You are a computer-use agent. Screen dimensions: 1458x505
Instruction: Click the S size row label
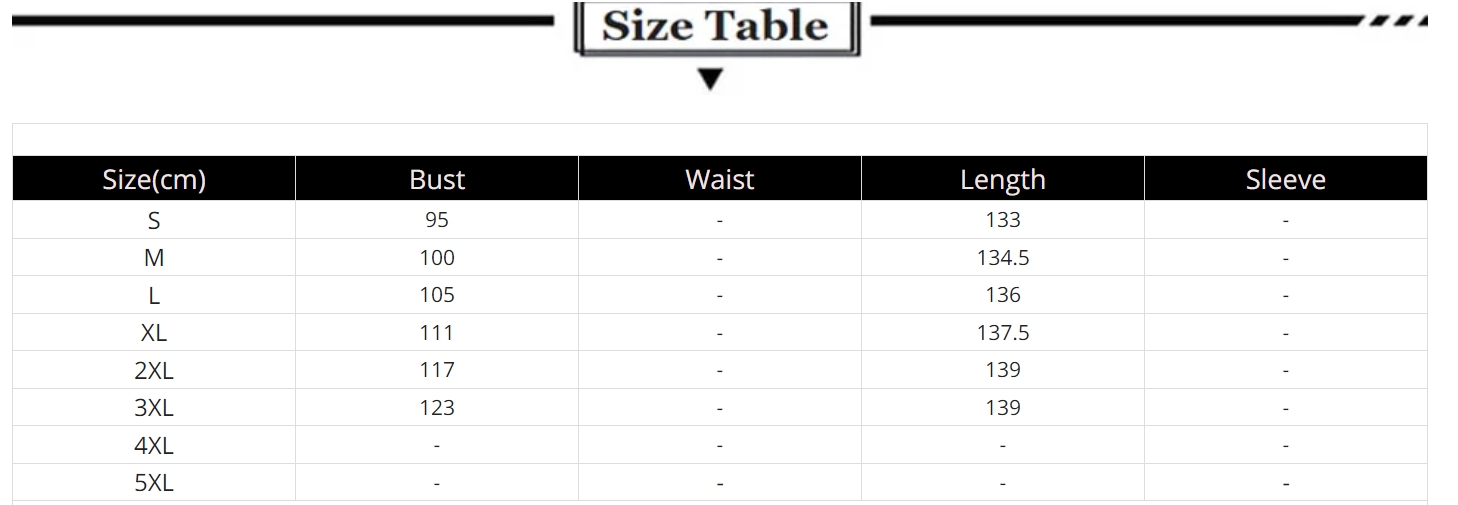[154, 221]
